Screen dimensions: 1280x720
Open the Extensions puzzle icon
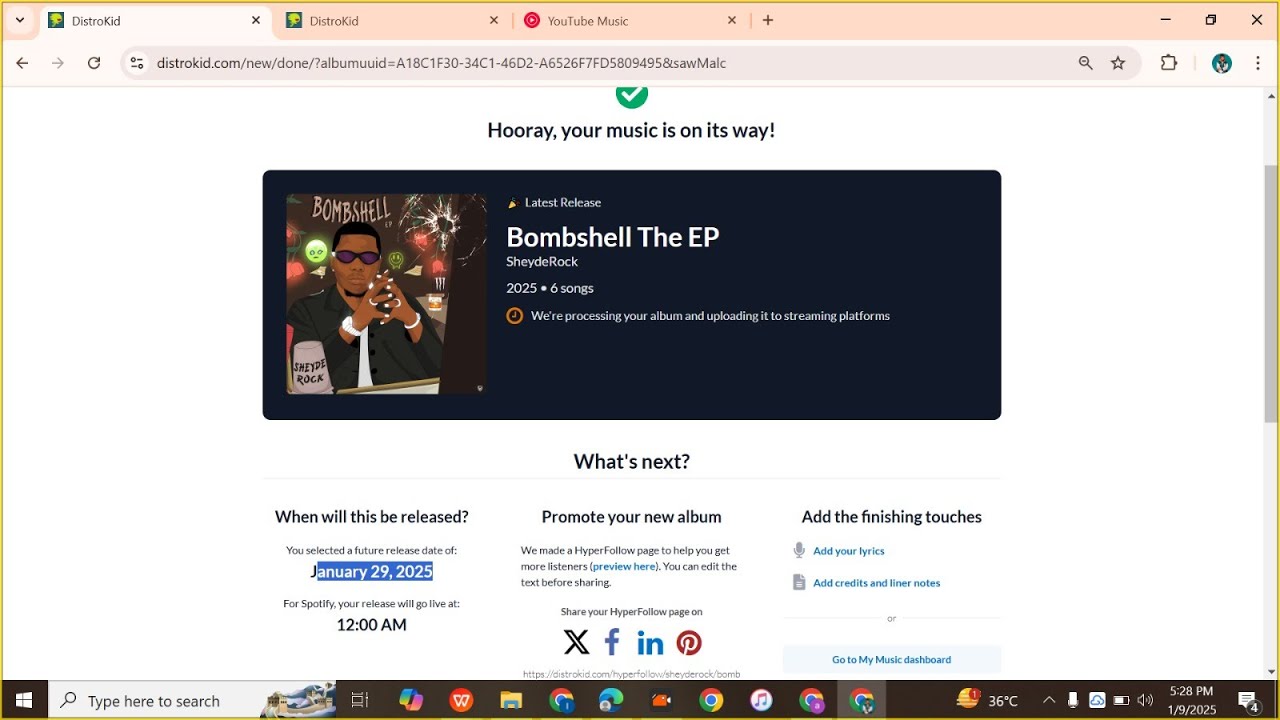coord(1169,63)
